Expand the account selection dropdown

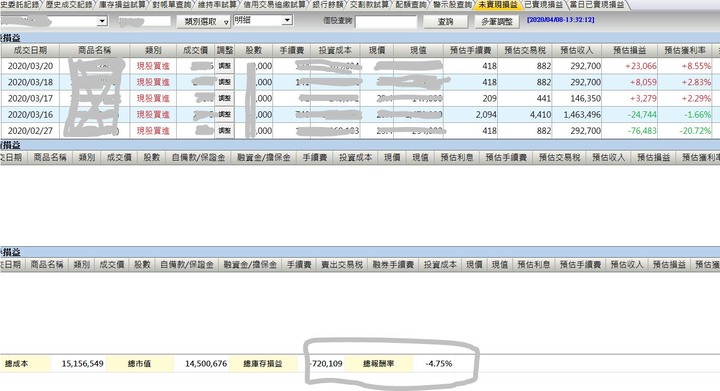(x=102, y=21)
